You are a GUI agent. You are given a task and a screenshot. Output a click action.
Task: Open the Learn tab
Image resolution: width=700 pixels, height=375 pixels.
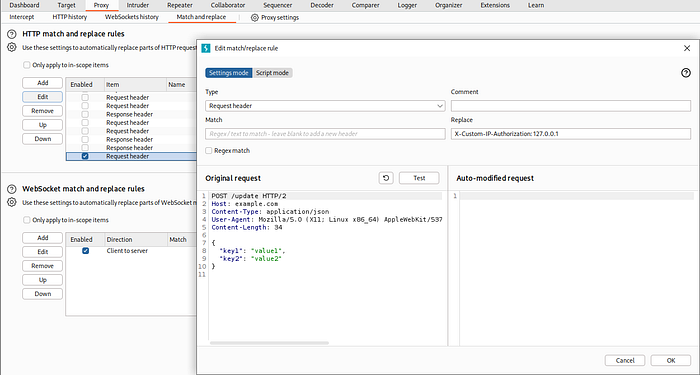pos(536,5)
